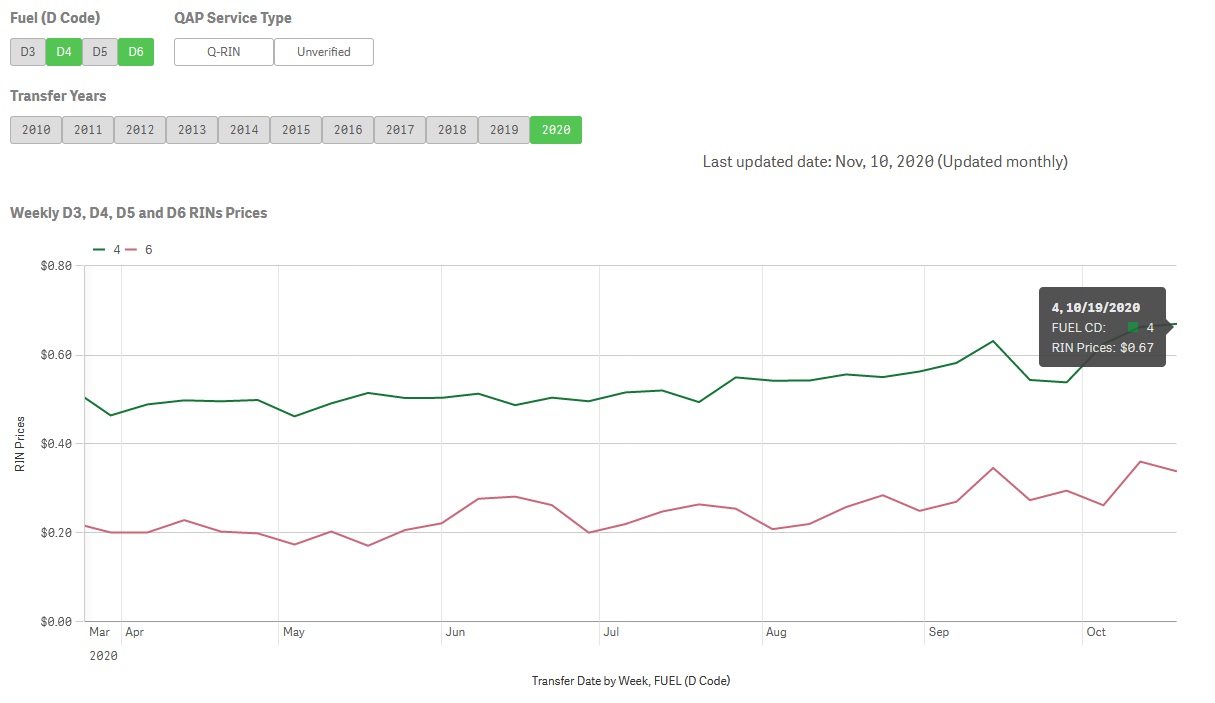This screenshot has height=703, width=1215.
Task: Select transfer year 2017
Action: (400, 130)
